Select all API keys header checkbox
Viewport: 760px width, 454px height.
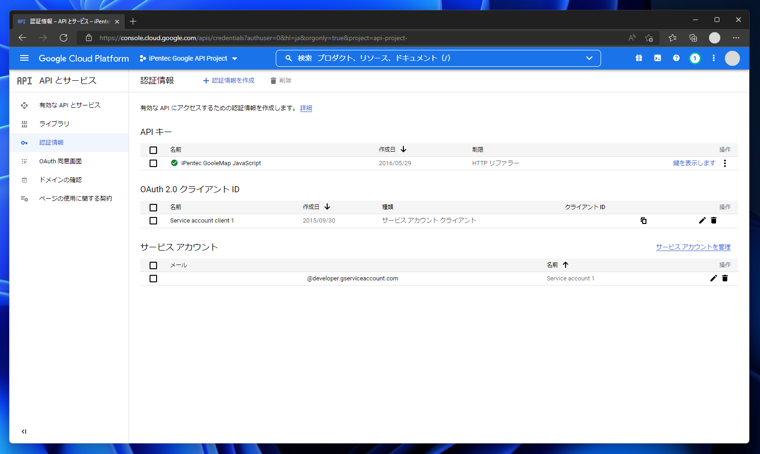(153, 150)
